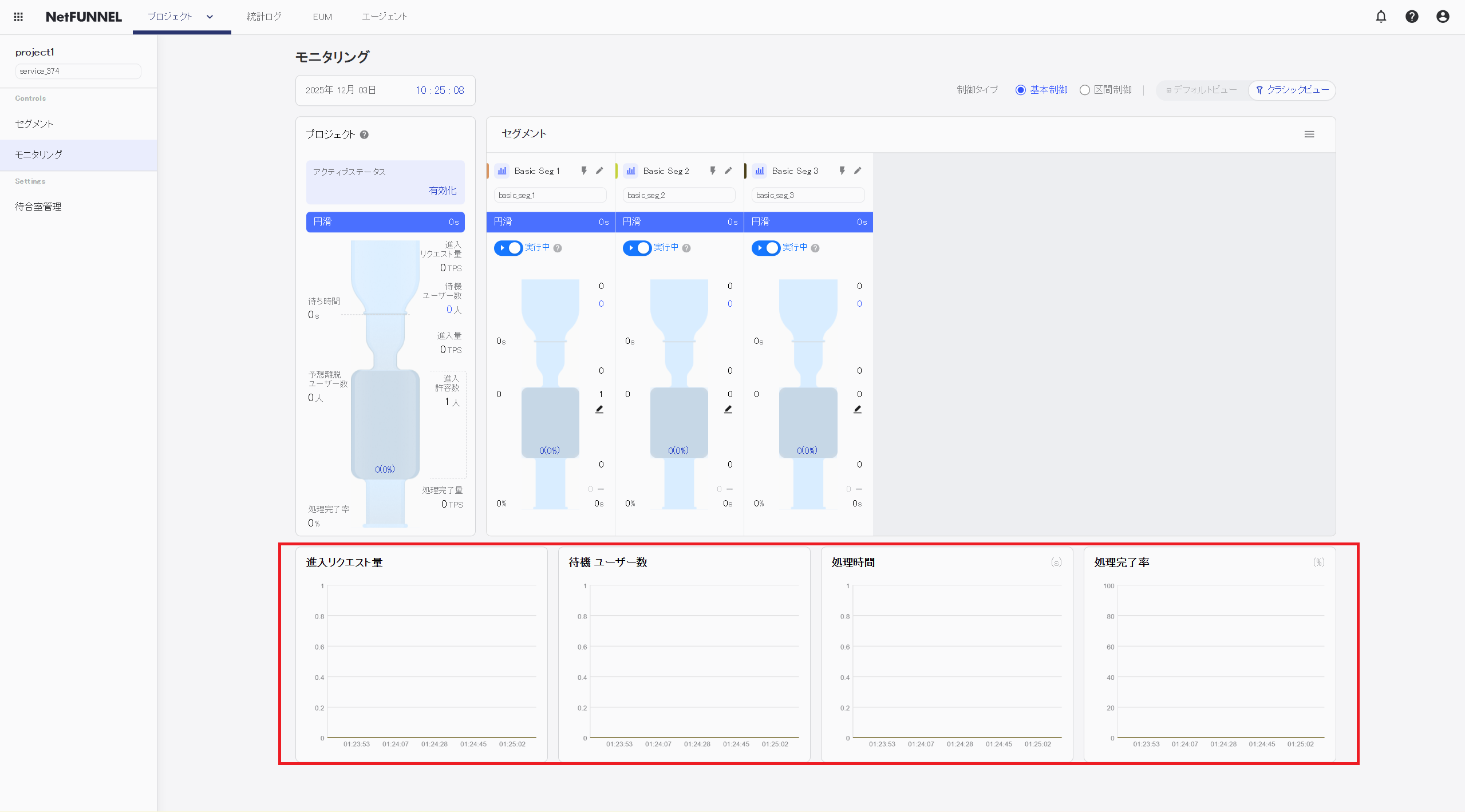Switch to クラシックビュー
1465x812 pixels.
1292,90
